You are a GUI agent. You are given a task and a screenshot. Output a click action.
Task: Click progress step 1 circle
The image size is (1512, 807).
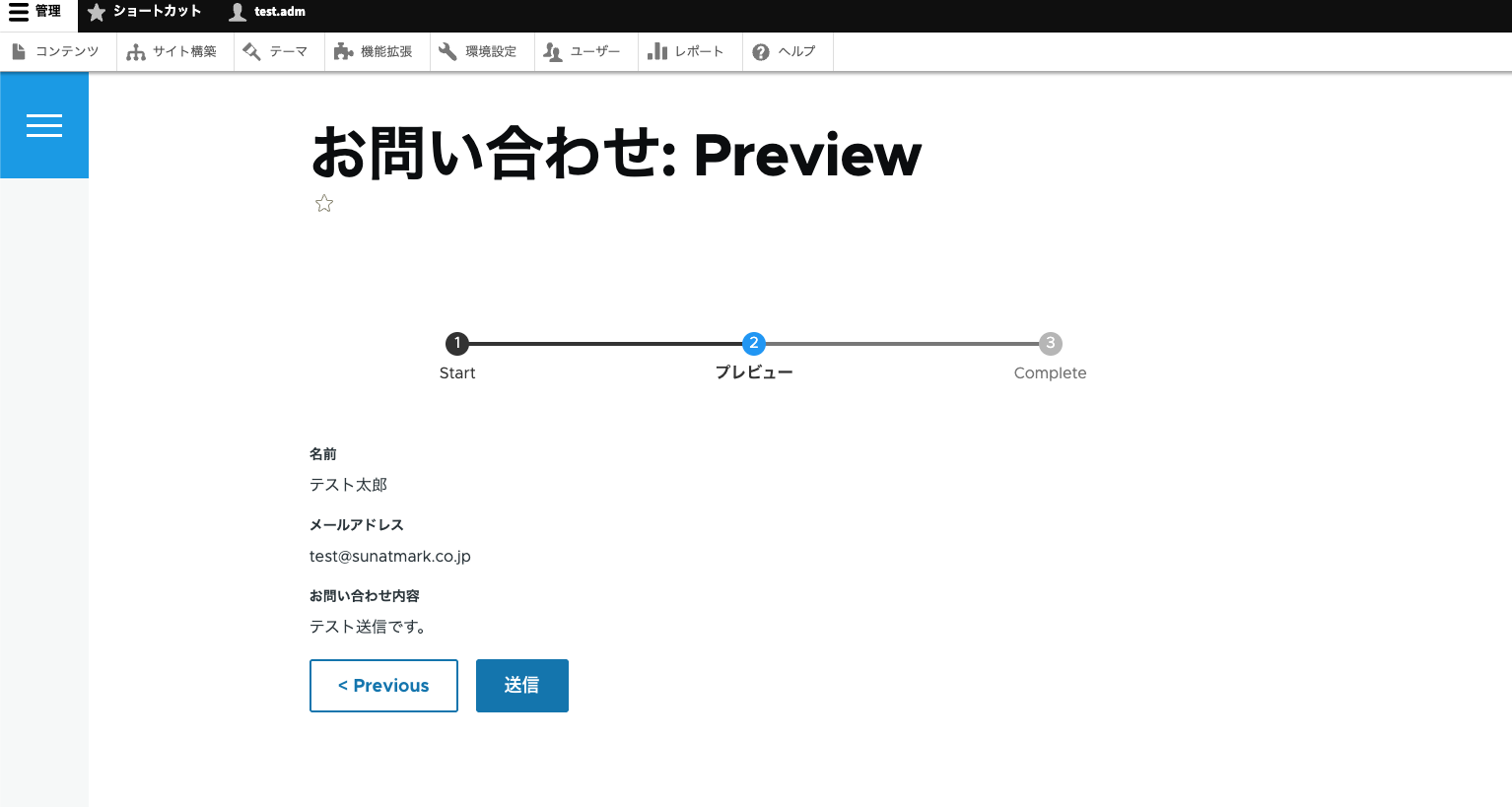(x=457, y=344)
